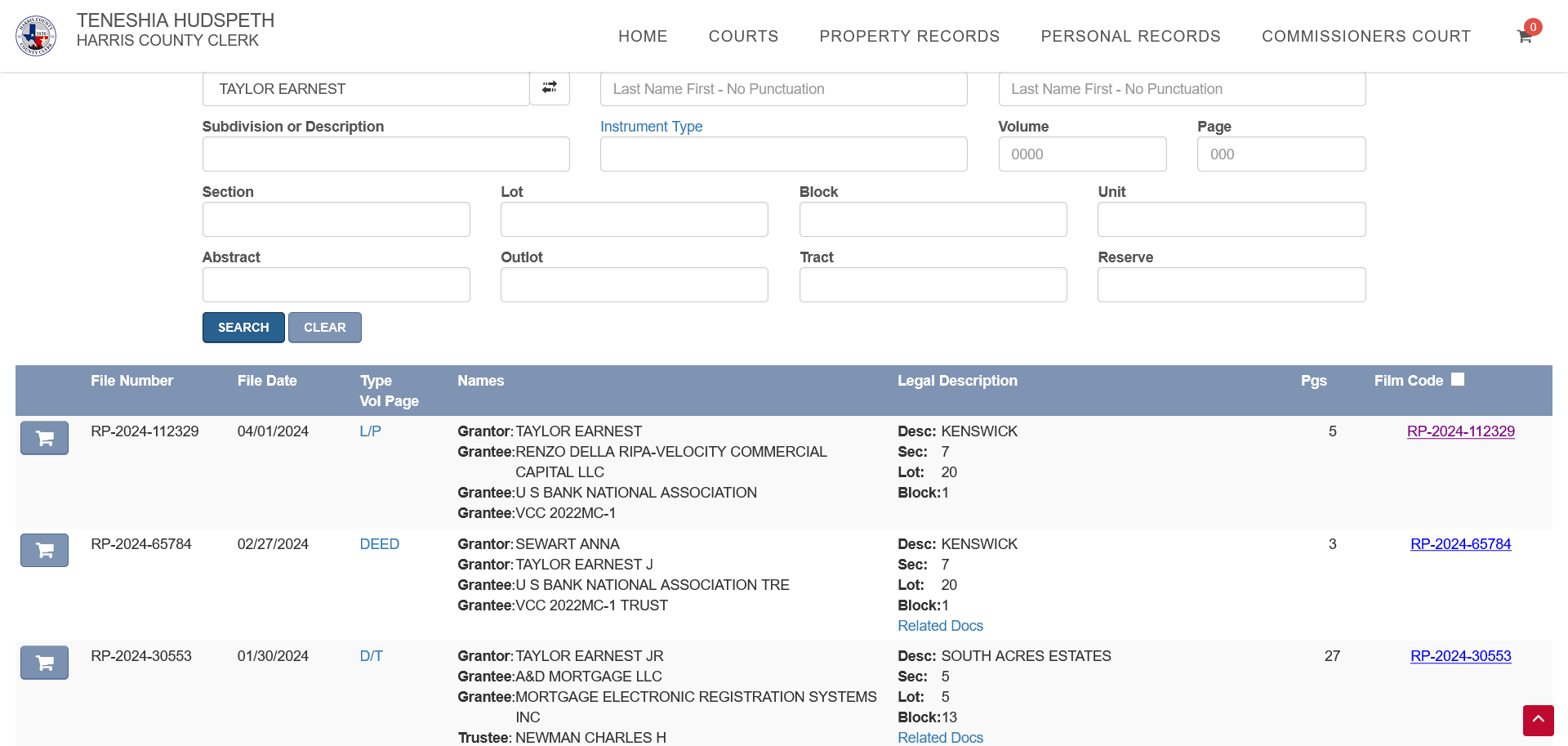
Task: Focus the Block input field
Action: click(x=933, y=220)
